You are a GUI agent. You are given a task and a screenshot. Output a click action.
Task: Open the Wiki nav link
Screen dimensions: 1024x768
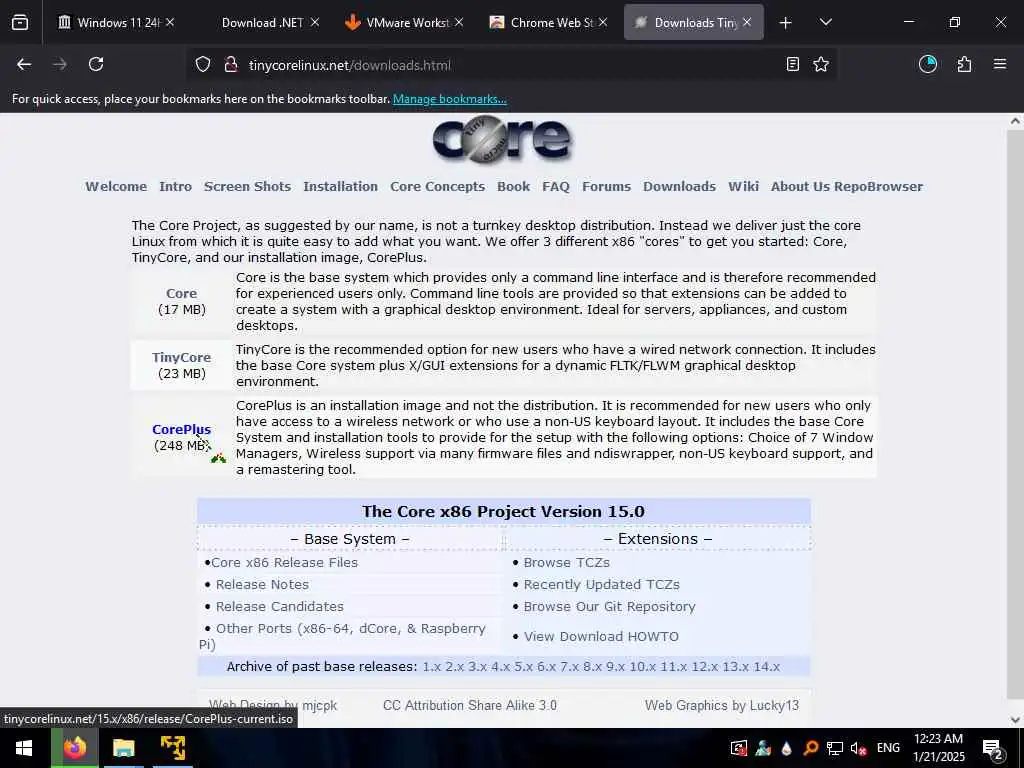point(743,187)
